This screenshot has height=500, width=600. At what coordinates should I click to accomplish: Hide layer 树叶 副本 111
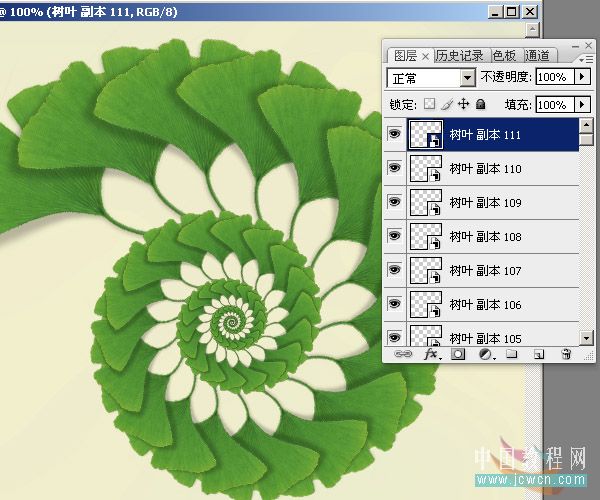[395, 134]
